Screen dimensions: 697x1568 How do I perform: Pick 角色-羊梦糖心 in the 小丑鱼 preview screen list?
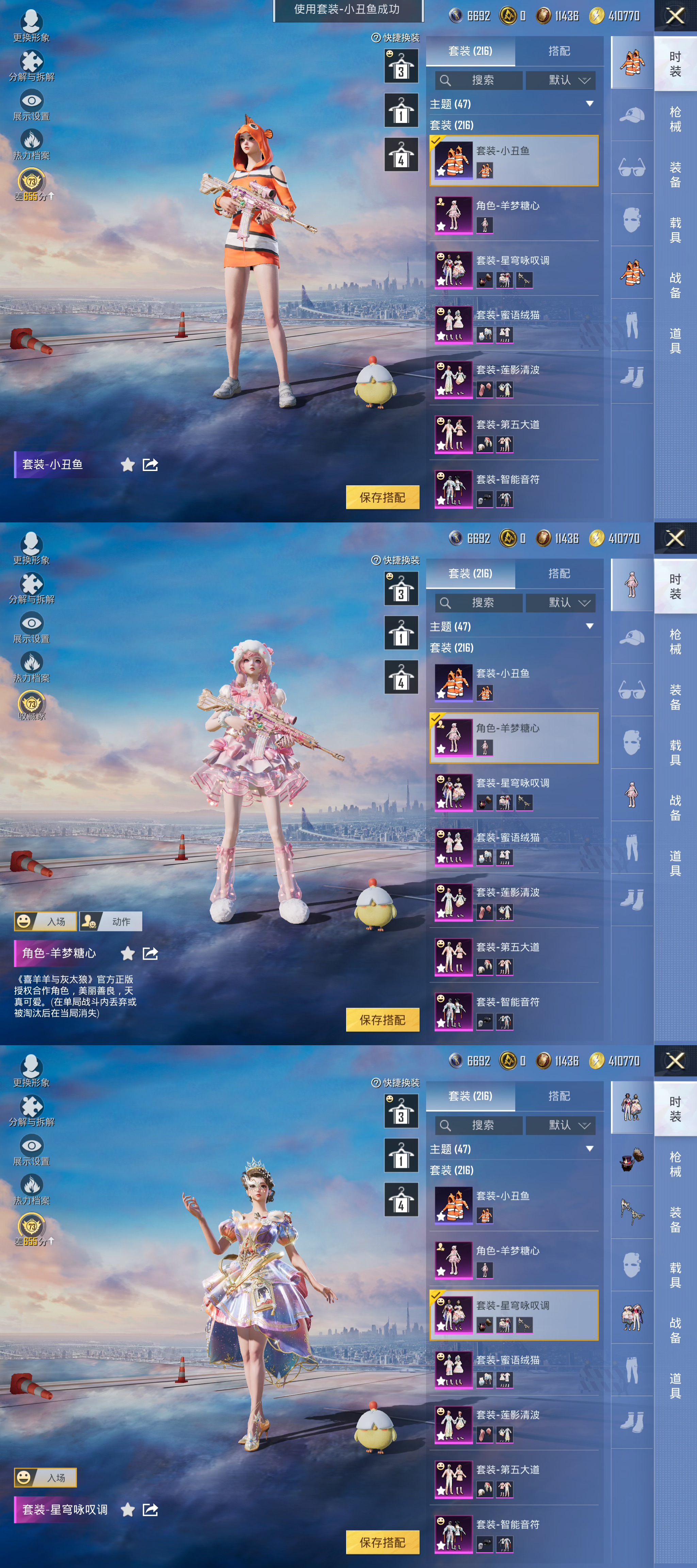(x=514, y=216)
